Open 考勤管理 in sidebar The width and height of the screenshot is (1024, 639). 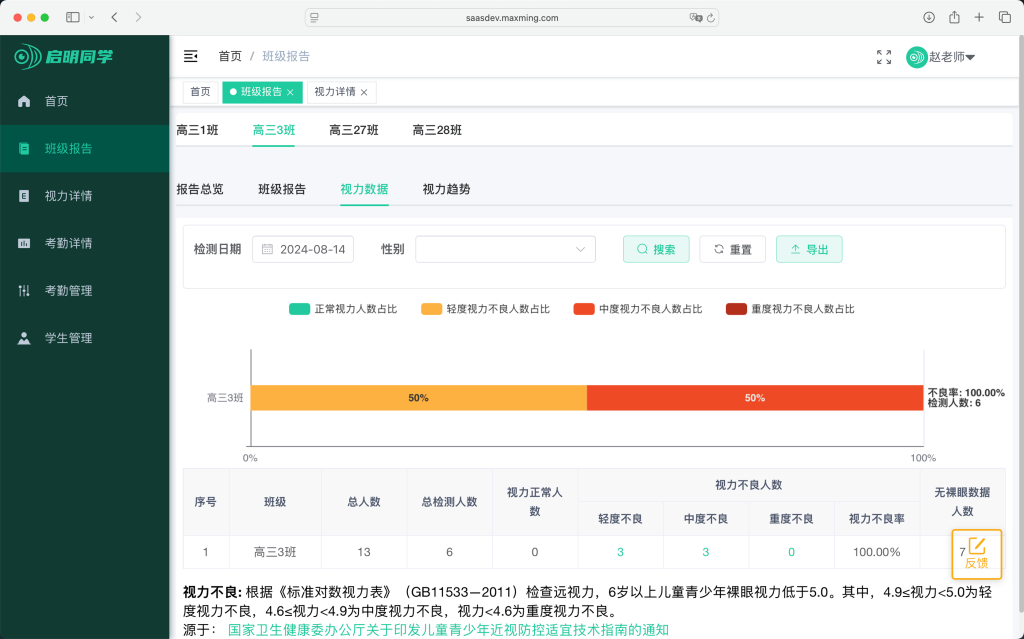[68, 291]
